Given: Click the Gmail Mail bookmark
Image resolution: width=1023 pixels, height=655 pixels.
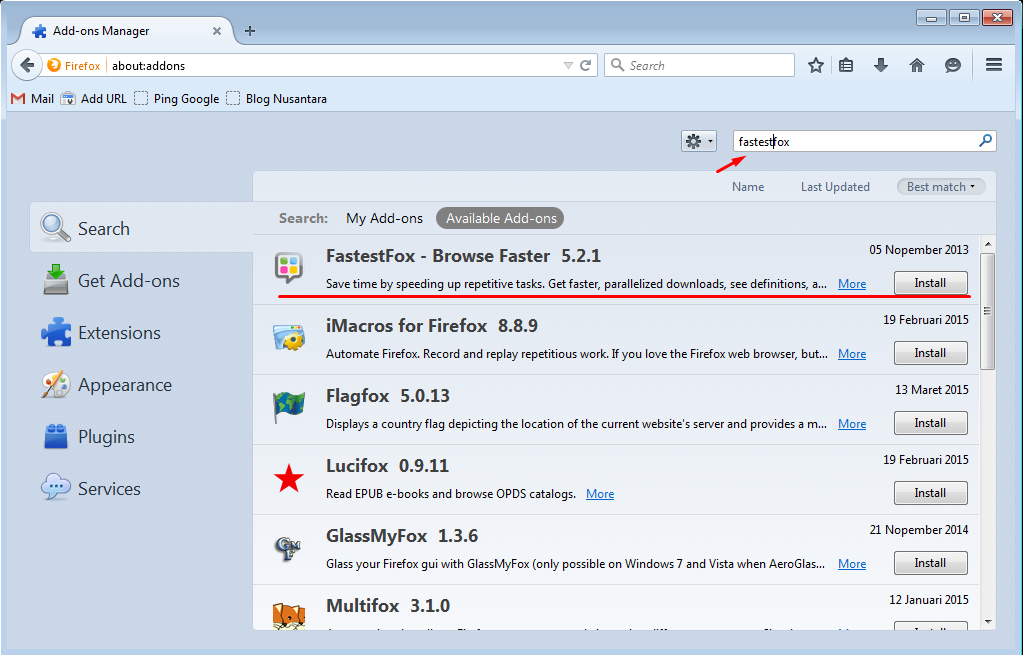Looking at the screenshot, I should click(33, 99).
